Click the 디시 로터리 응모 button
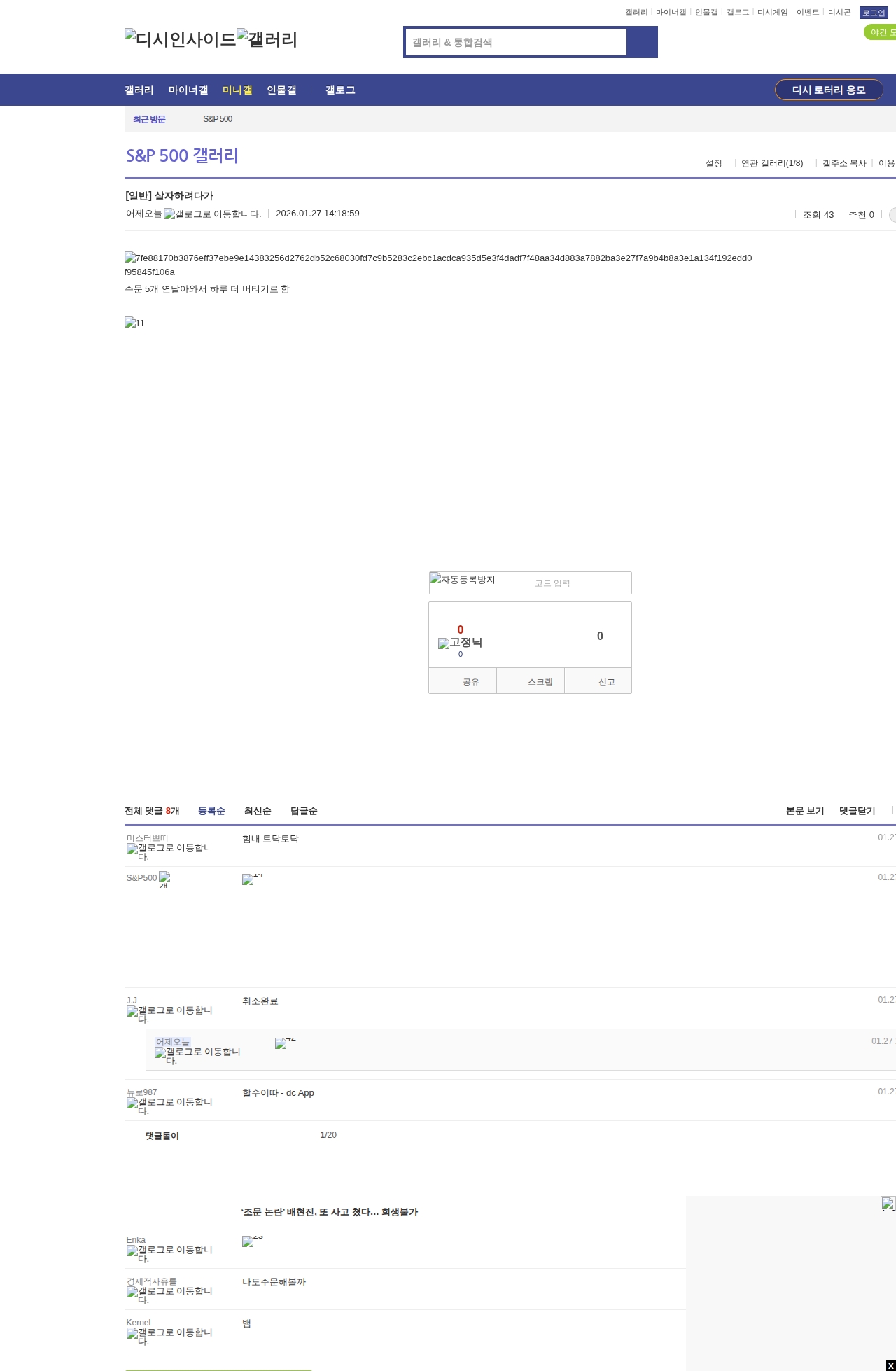 [x=829, y=90]
